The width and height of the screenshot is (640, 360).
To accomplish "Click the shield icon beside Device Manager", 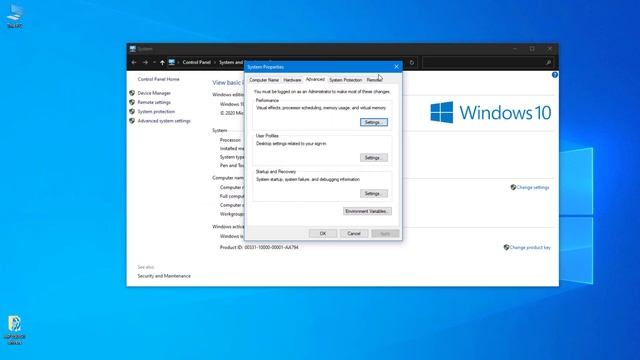I will coord(132,93).
